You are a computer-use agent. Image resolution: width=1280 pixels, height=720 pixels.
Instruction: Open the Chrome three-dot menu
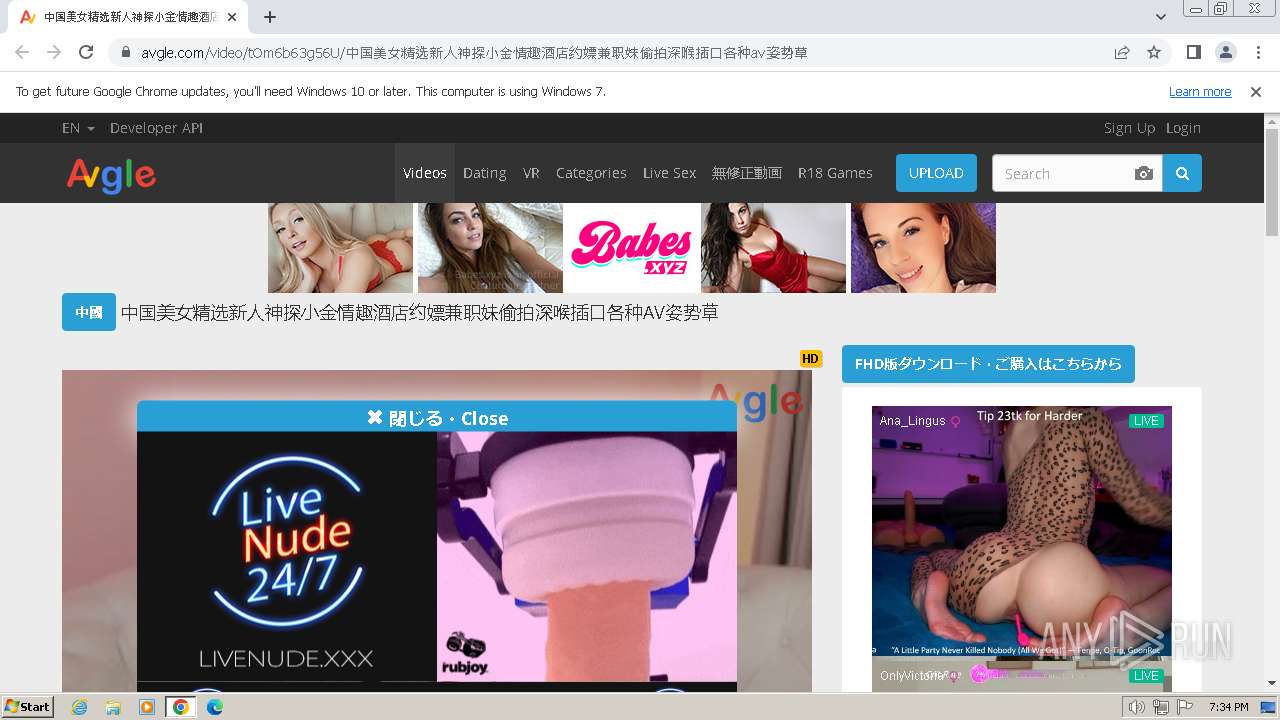1258,52
